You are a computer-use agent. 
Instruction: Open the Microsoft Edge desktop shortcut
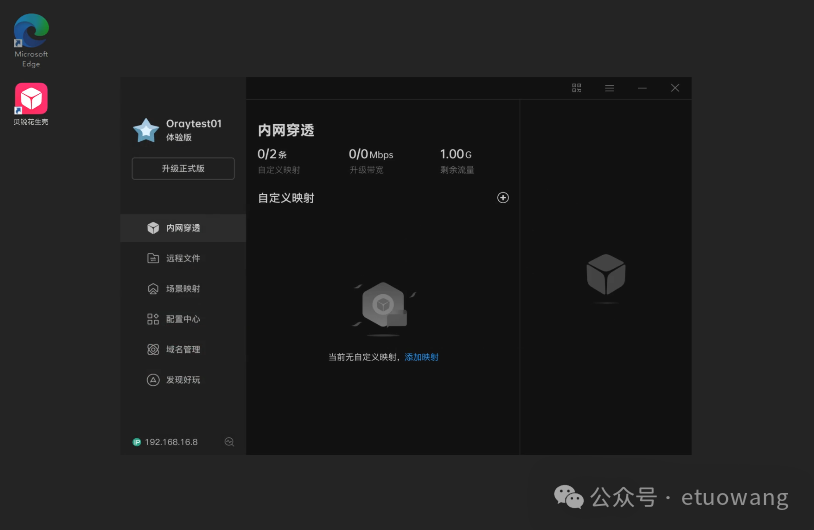31,40
